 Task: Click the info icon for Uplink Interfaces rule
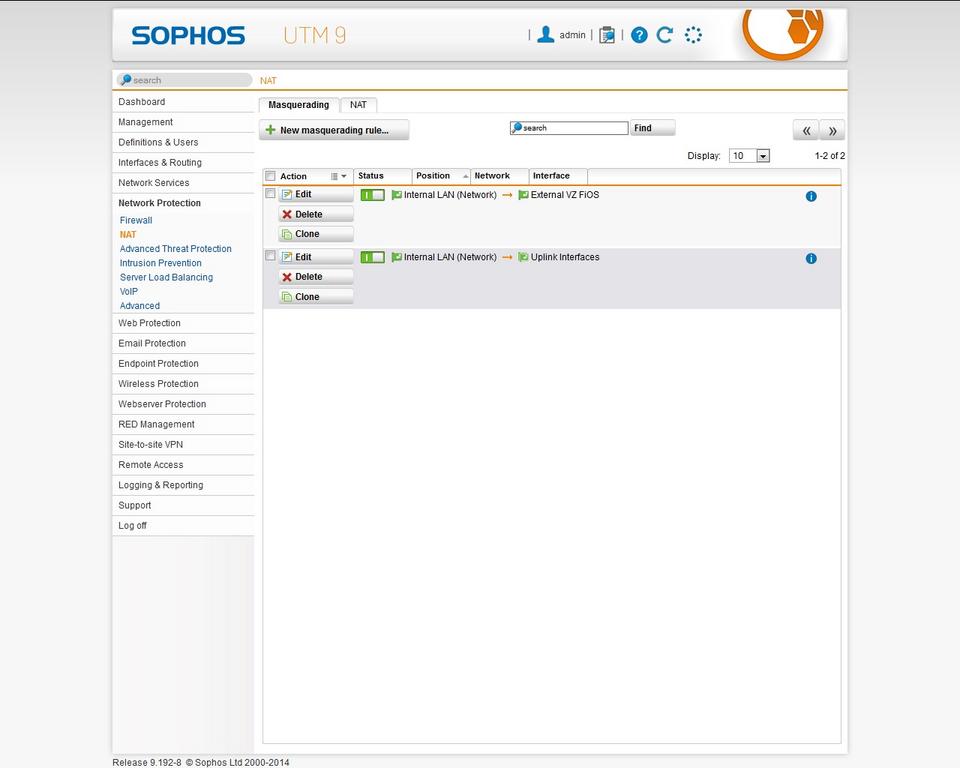click(x=811, y=258)
